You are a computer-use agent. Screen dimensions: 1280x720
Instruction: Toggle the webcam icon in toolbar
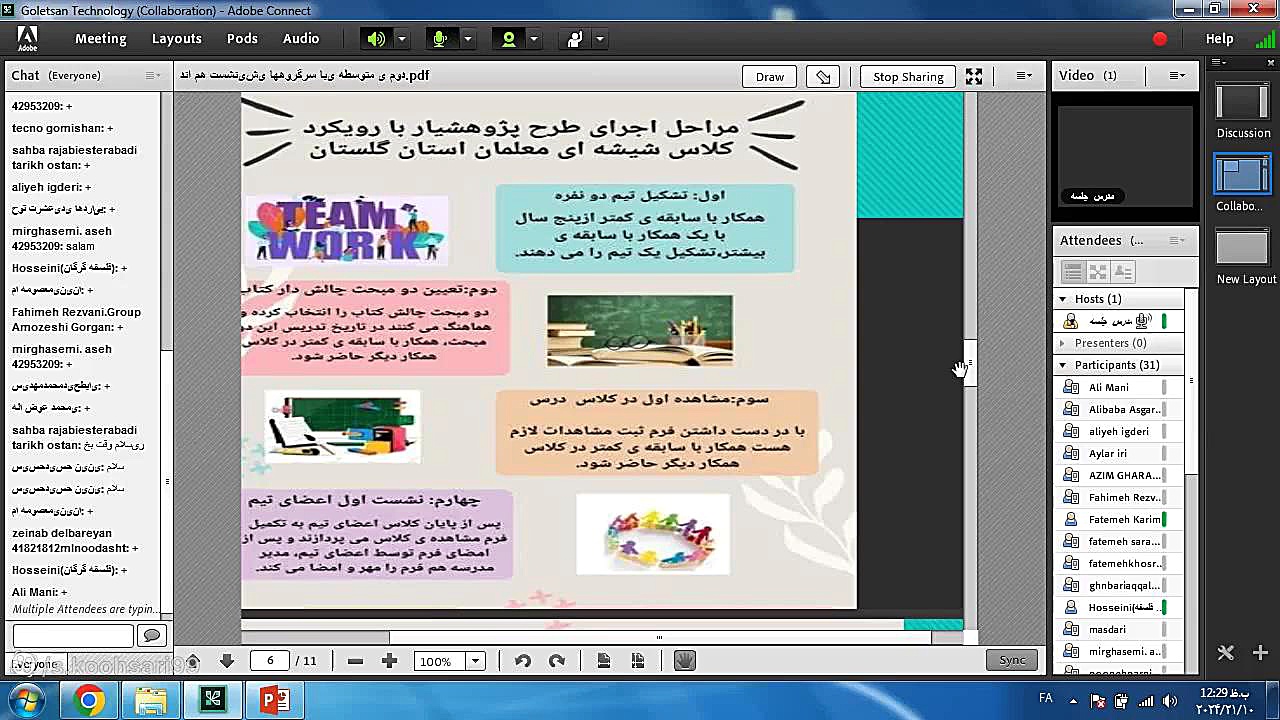click(509, 39)
